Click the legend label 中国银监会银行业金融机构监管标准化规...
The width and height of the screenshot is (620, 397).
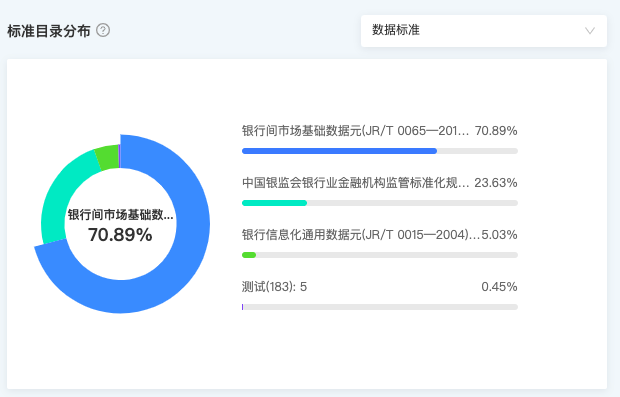pyautogui.click(x=355, y=183)
